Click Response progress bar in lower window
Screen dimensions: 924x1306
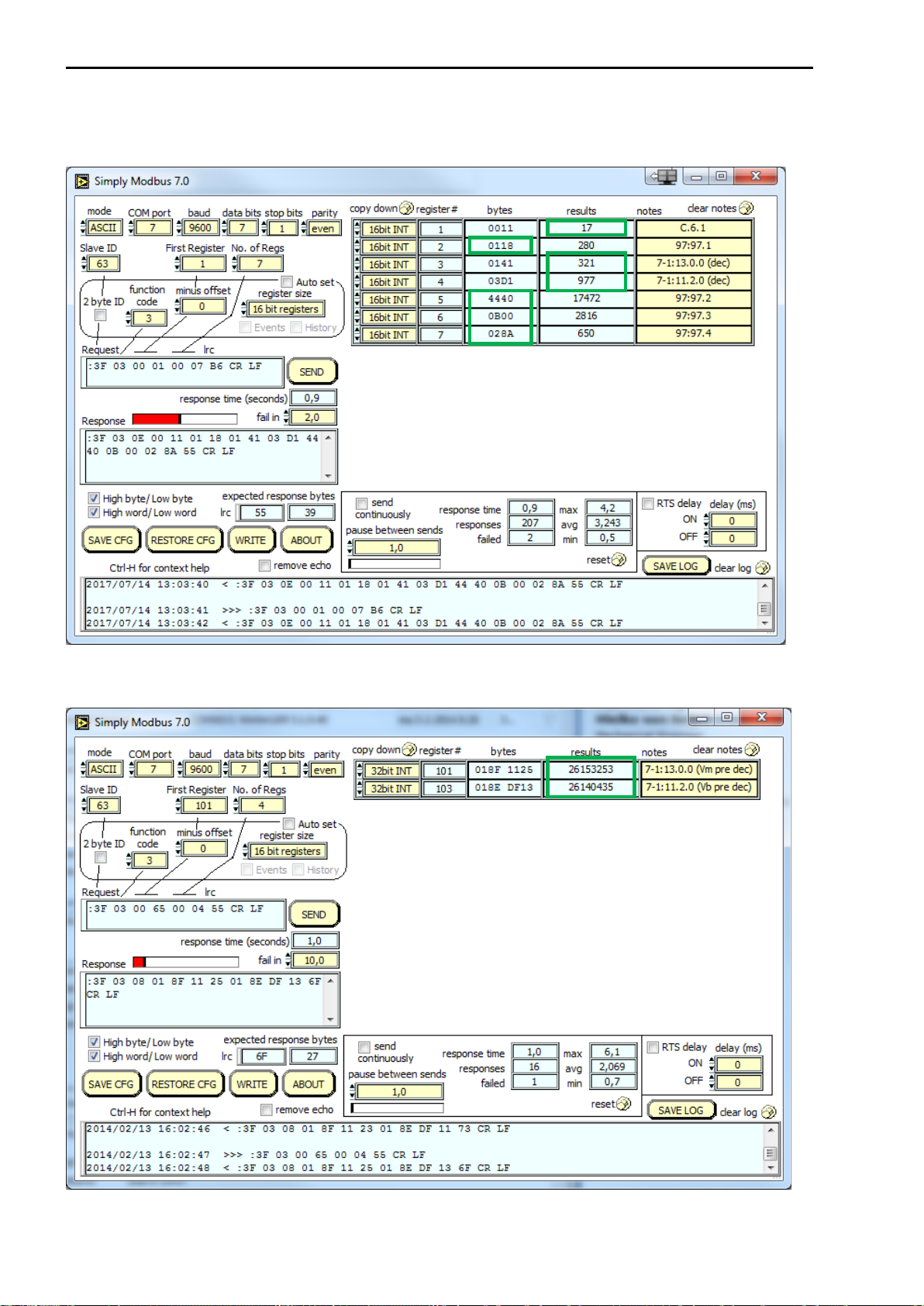185,962
